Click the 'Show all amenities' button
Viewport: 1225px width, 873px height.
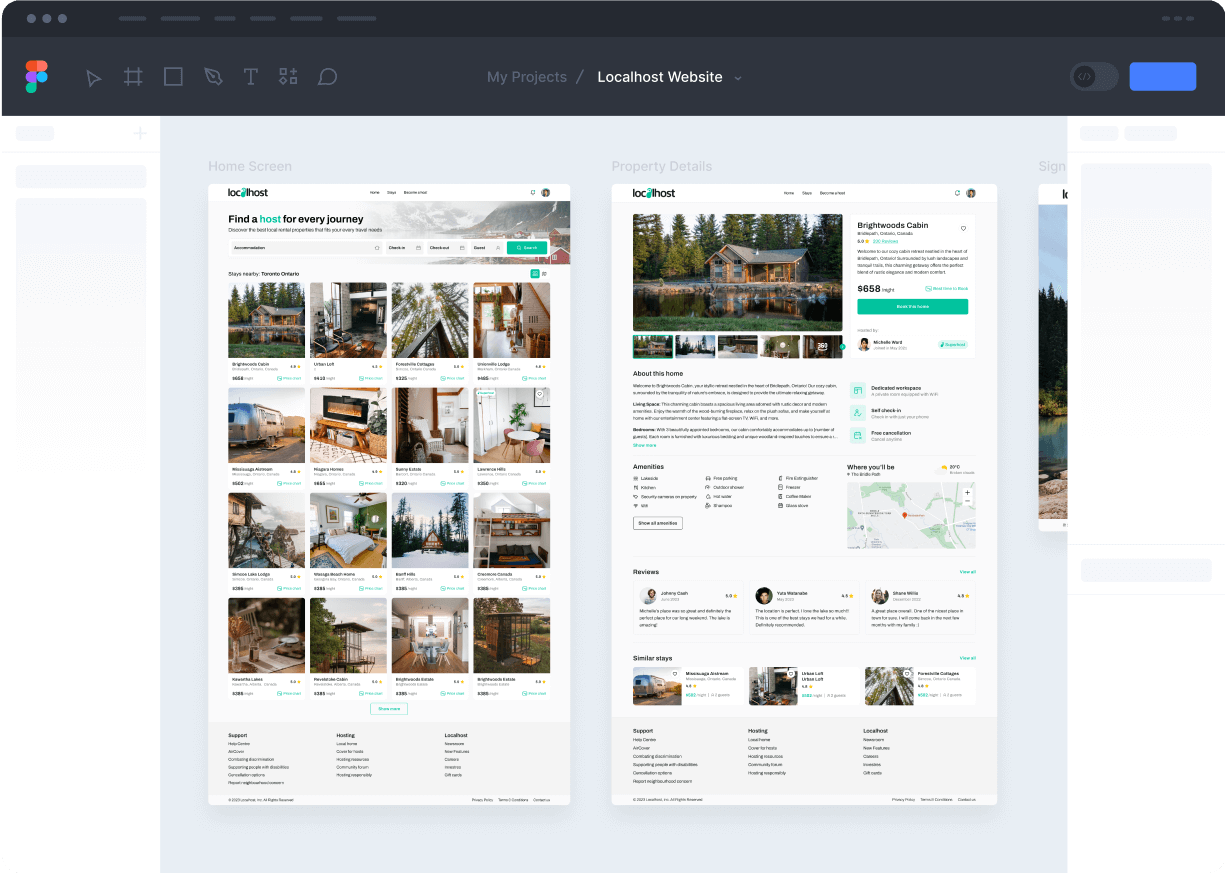click(x=658, y=523)
